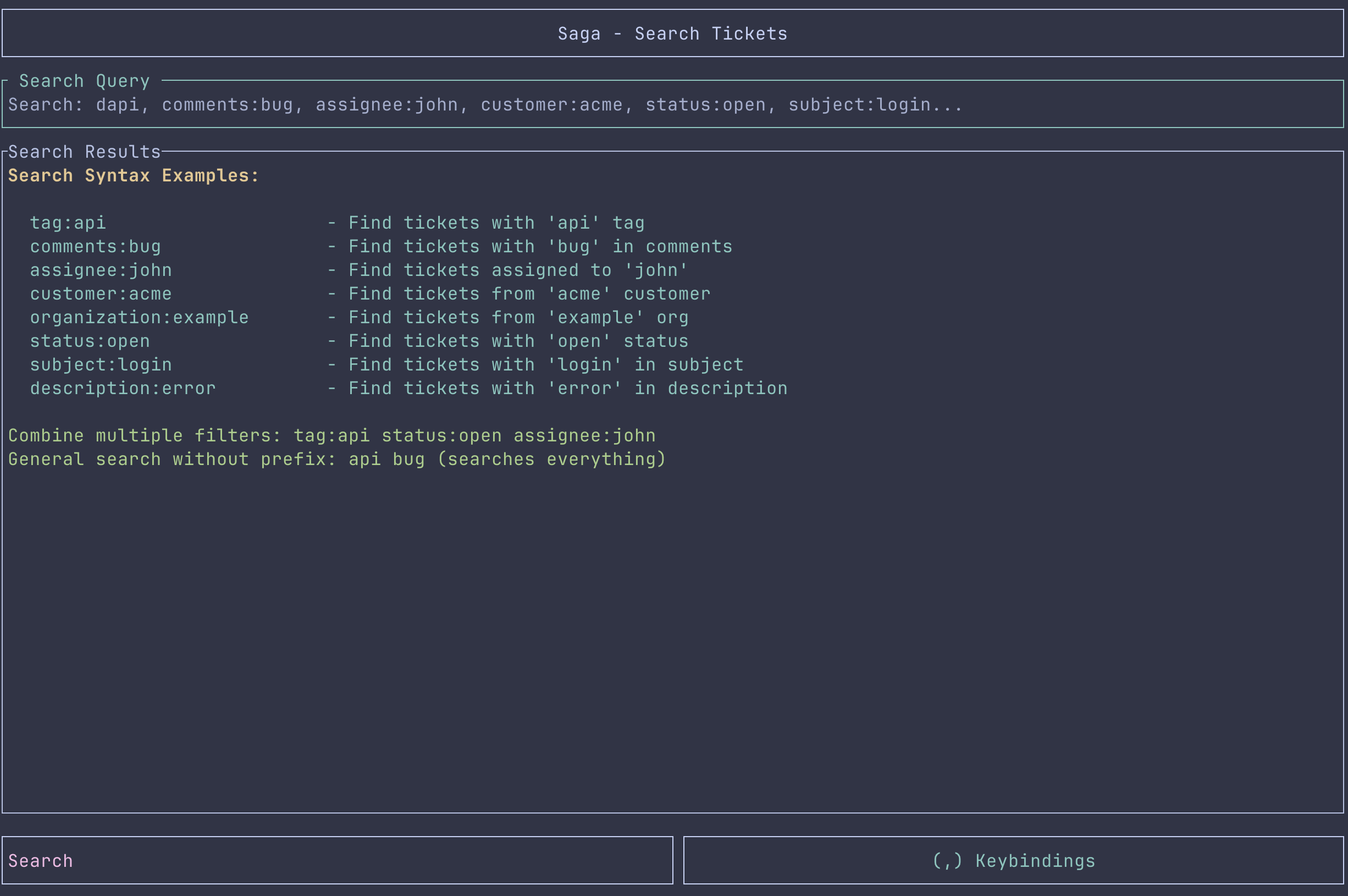
Task: Select the organization:example filter example
Action: [140, 317]
